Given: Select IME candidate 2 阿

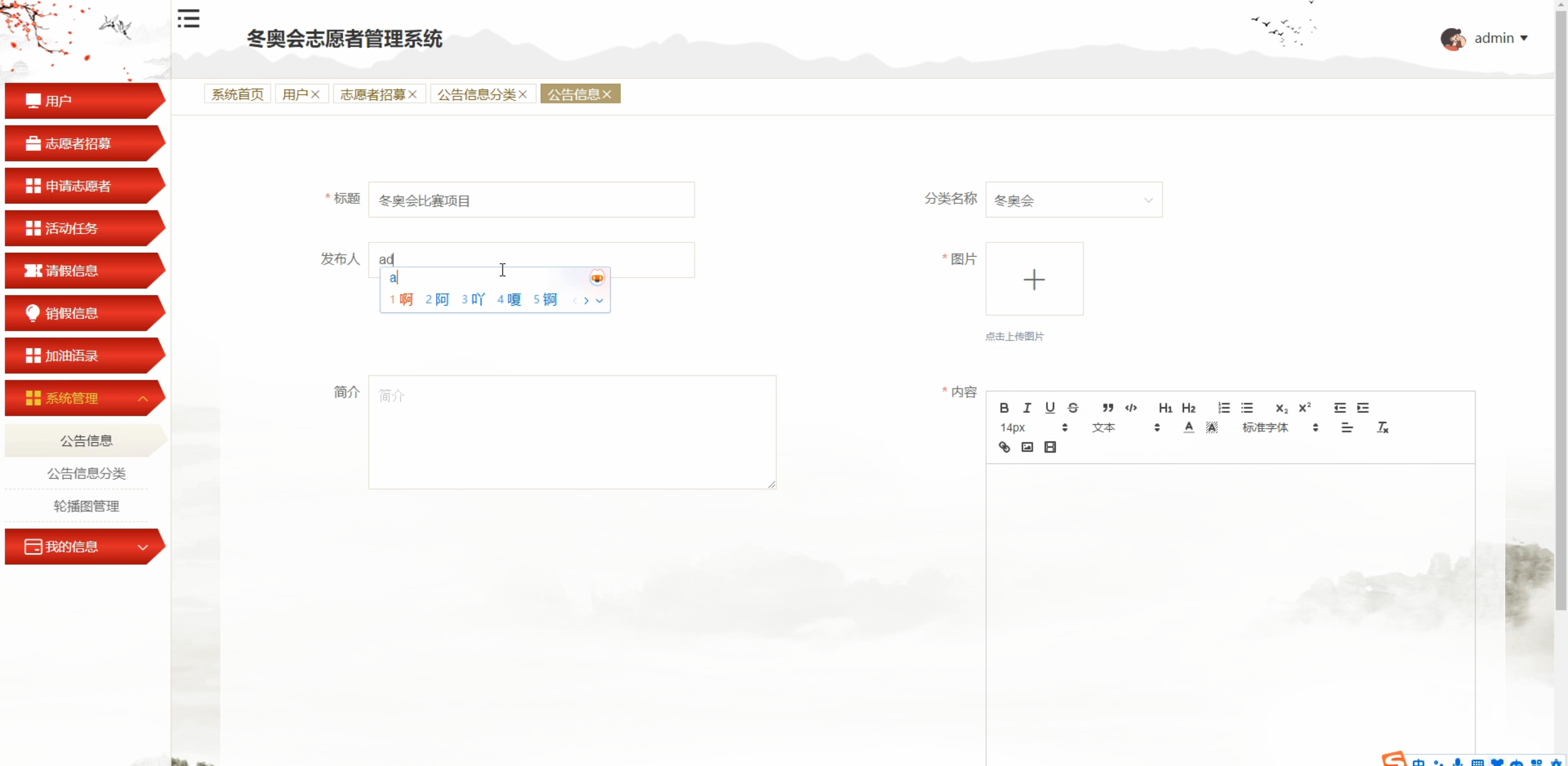Looking at the screenshot, I should [437, 299].
